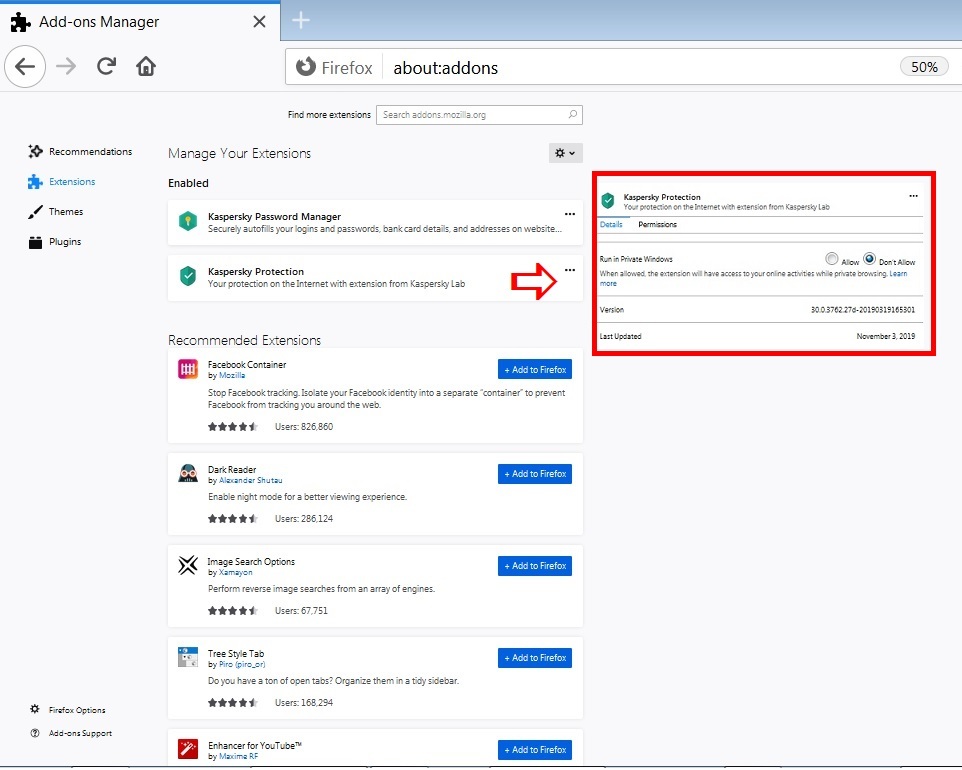Open Piro (piro_or) author link
The height and width of the screenshot is (770, 962).
coord(242,664)
